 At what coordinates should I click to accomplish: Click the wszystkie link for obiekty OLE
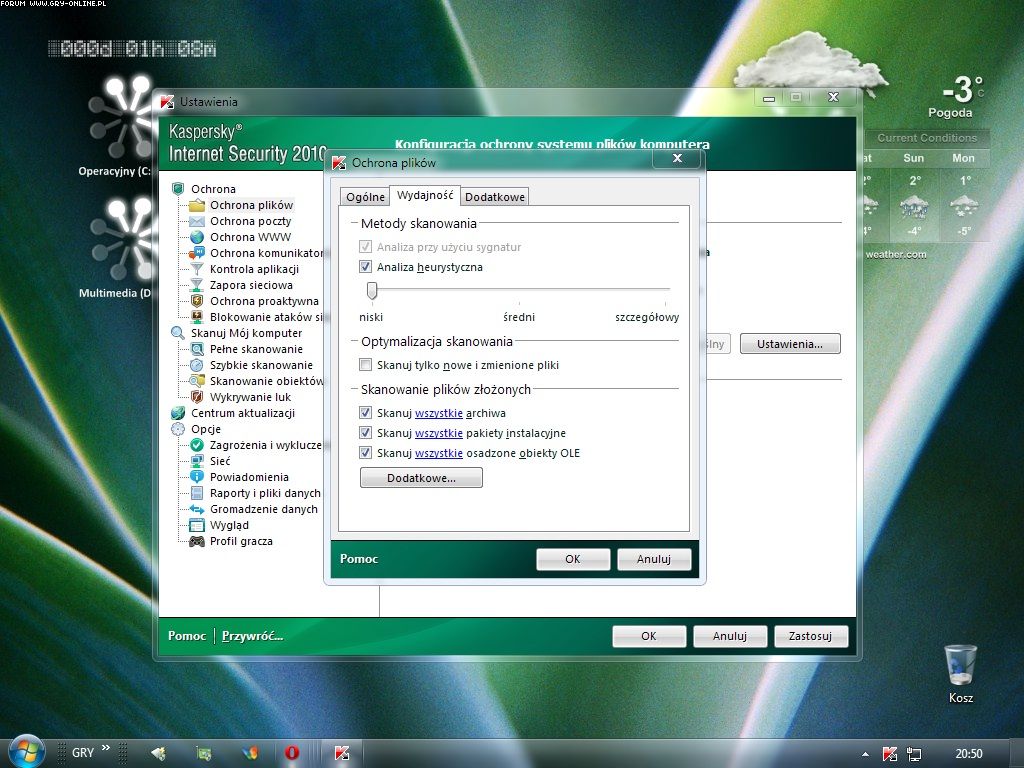click(439, 453)
